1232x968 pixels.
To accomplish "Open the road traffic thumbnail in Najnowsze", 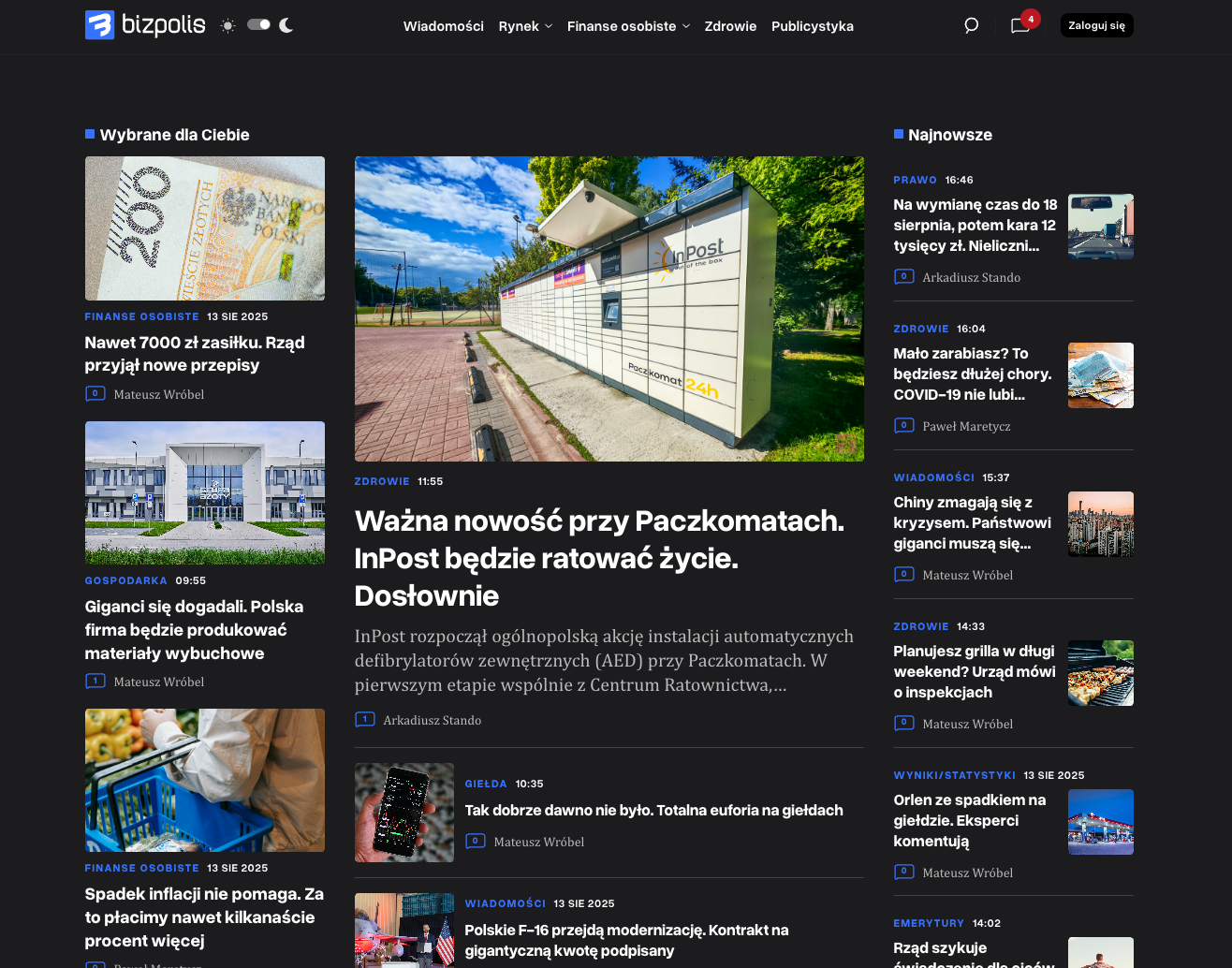I will (1101, 227).
